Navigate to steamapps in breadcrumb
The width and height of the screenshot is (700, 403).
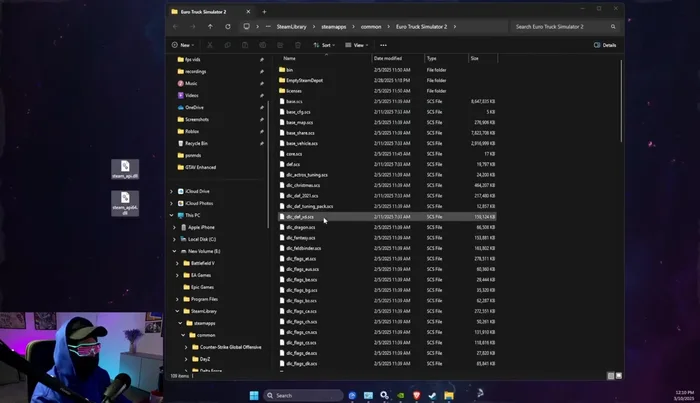[333, 27]
